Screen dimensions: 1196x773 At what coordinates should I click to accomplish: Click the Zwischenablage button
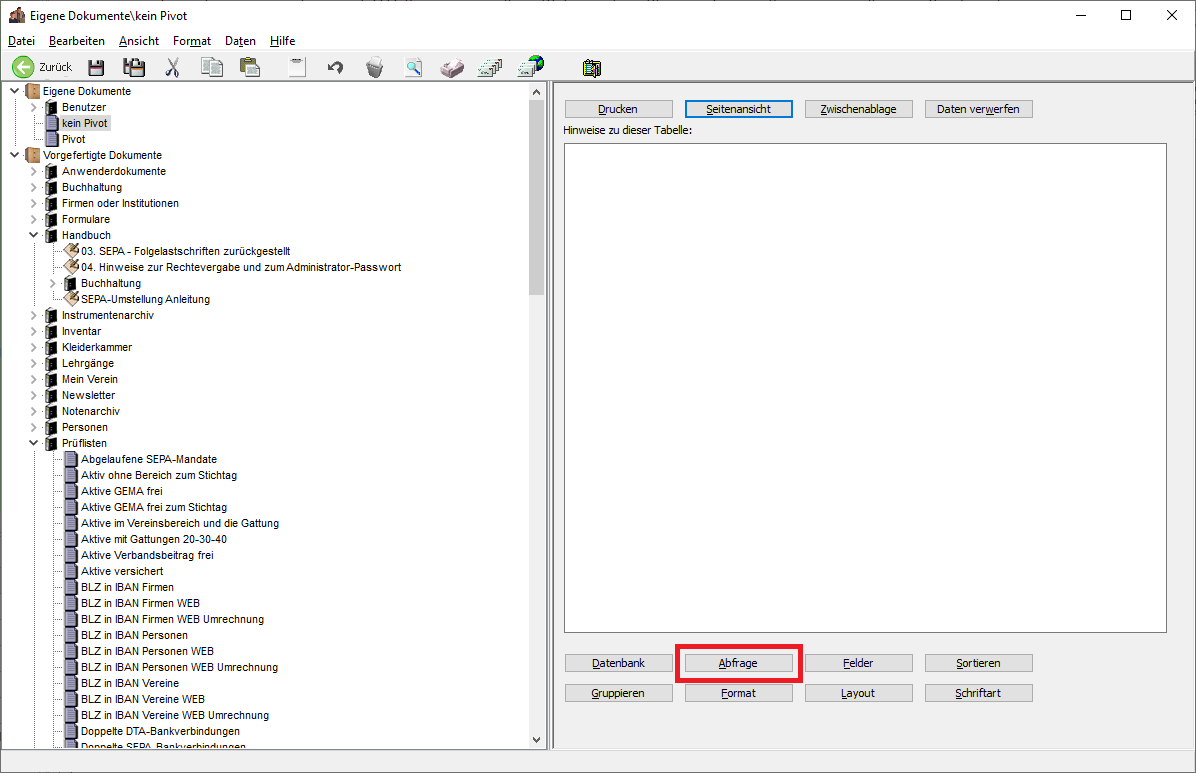[859, 109]
